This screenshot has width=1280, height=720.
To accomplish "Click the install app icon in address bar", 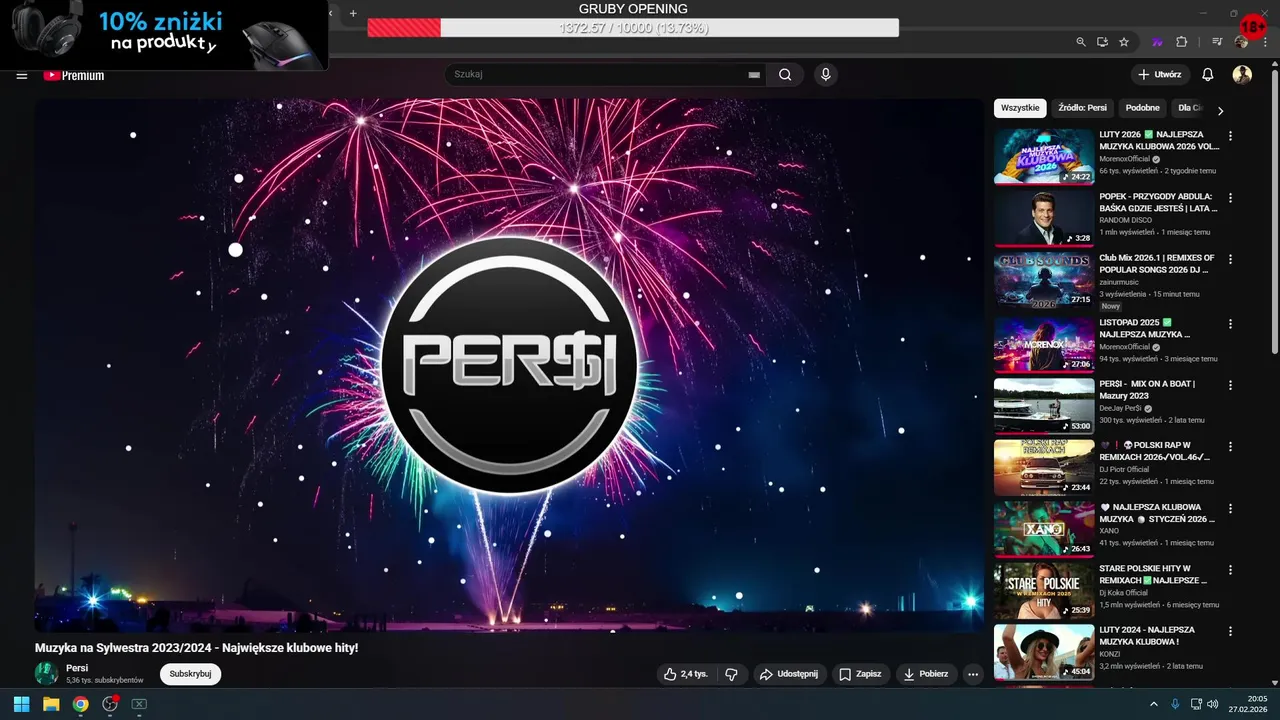I will tap(1102, 42).
